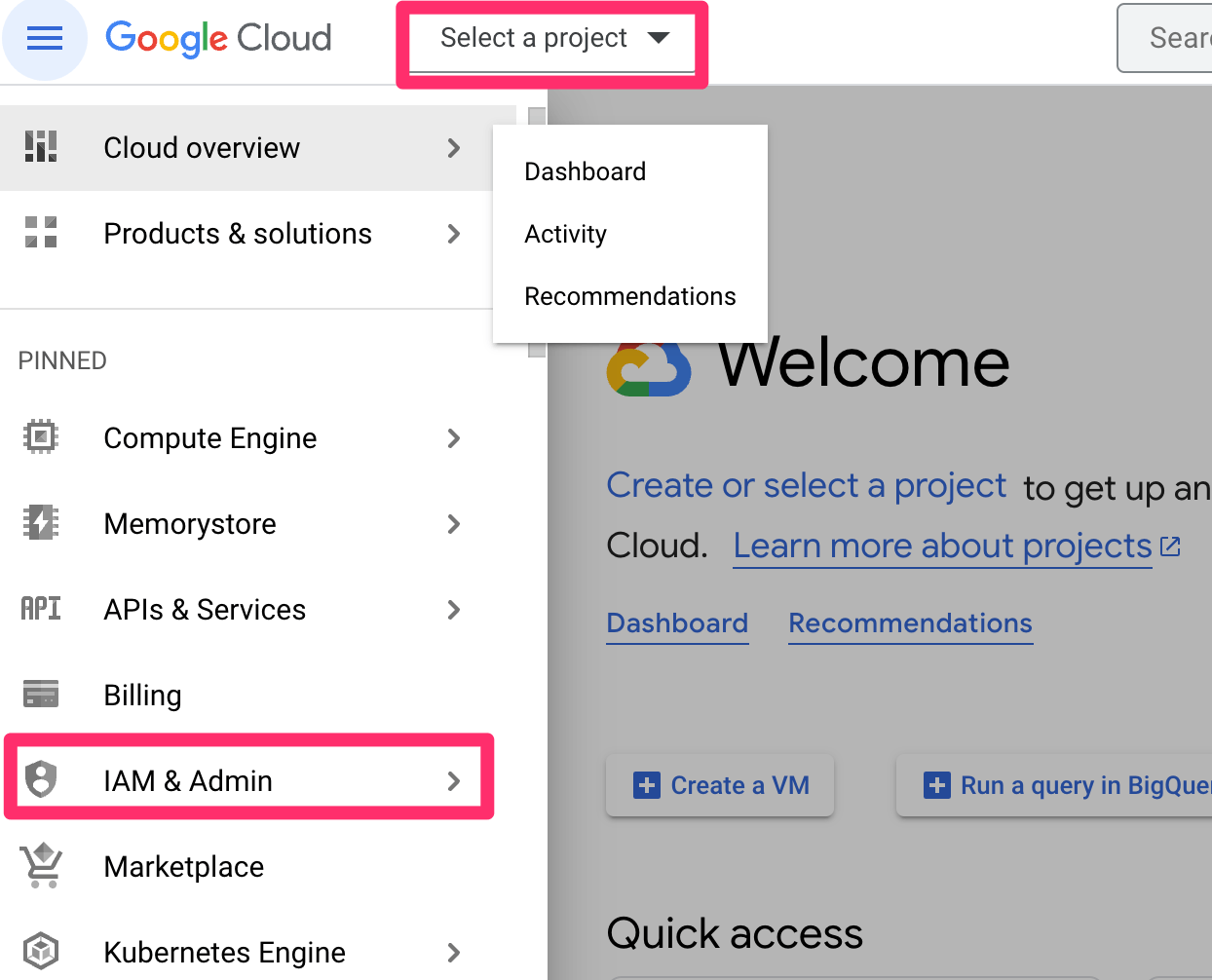Screen dimensions: 1212x980
Task: Click the Memorystore lightning icon
Action: [41, 523]
